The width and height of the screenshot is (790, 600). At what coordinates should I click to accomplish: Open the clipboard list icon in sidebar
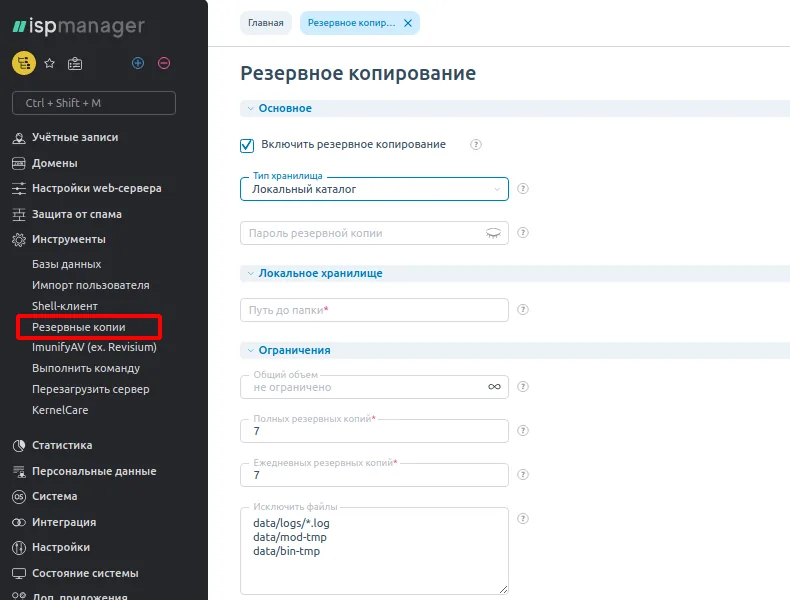pos(75,63)
